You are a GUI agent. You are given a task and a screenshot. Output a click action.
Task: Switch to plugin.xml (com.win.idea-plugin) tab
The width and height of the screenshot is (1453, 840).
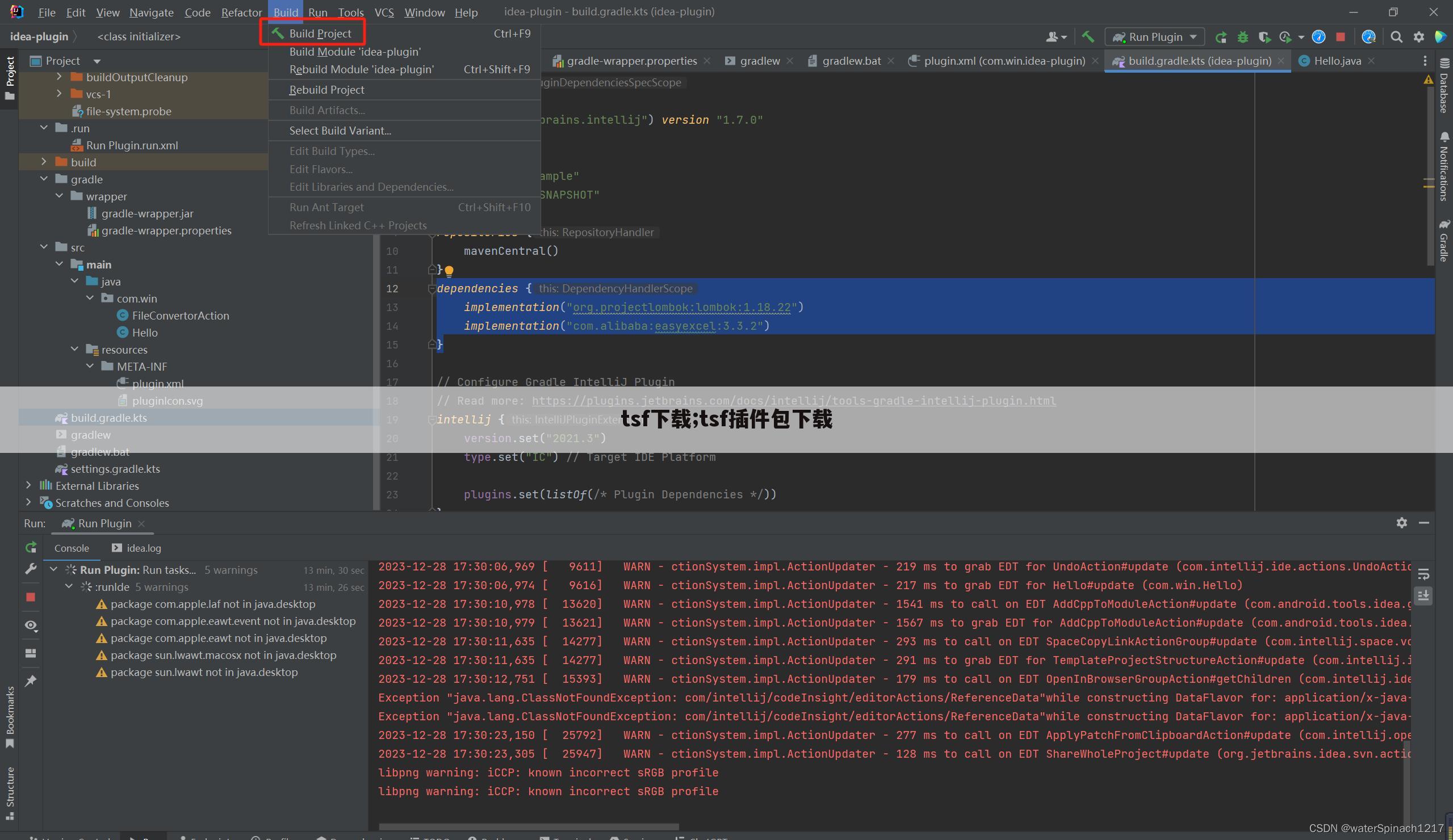pos(1003,61)
